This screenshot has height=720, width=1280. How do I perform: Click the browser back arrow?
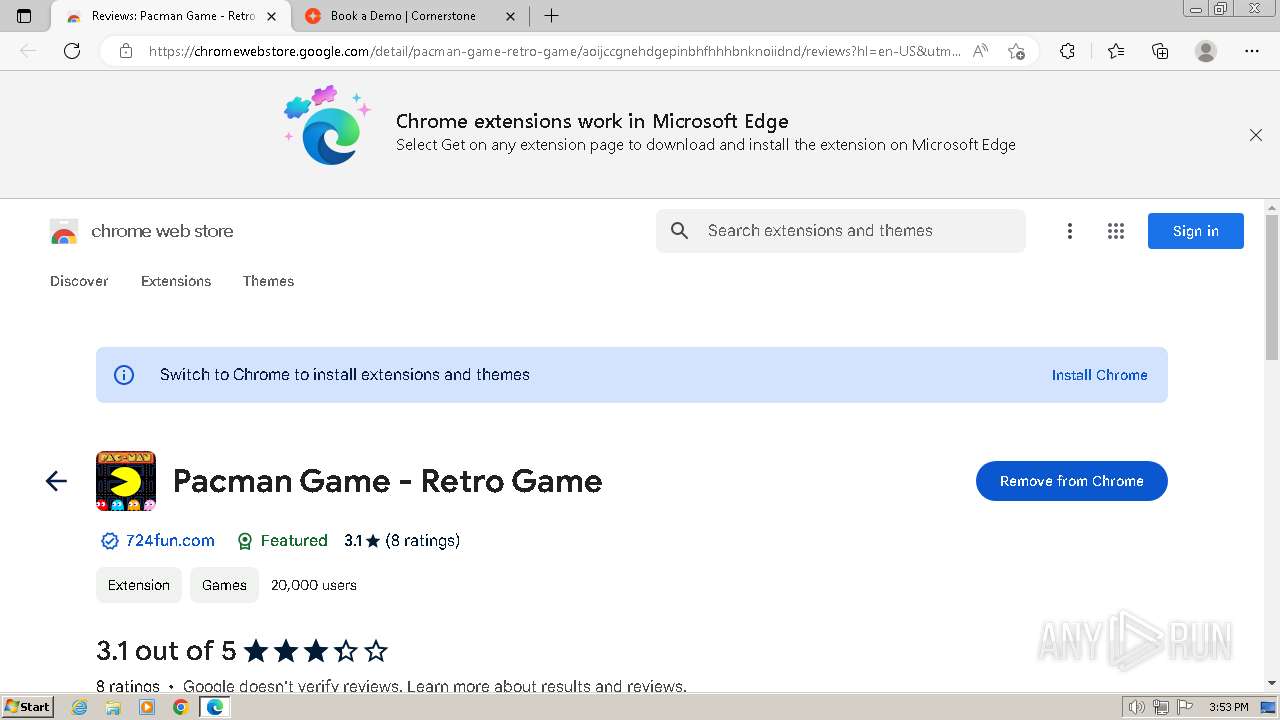coord(28,51)
